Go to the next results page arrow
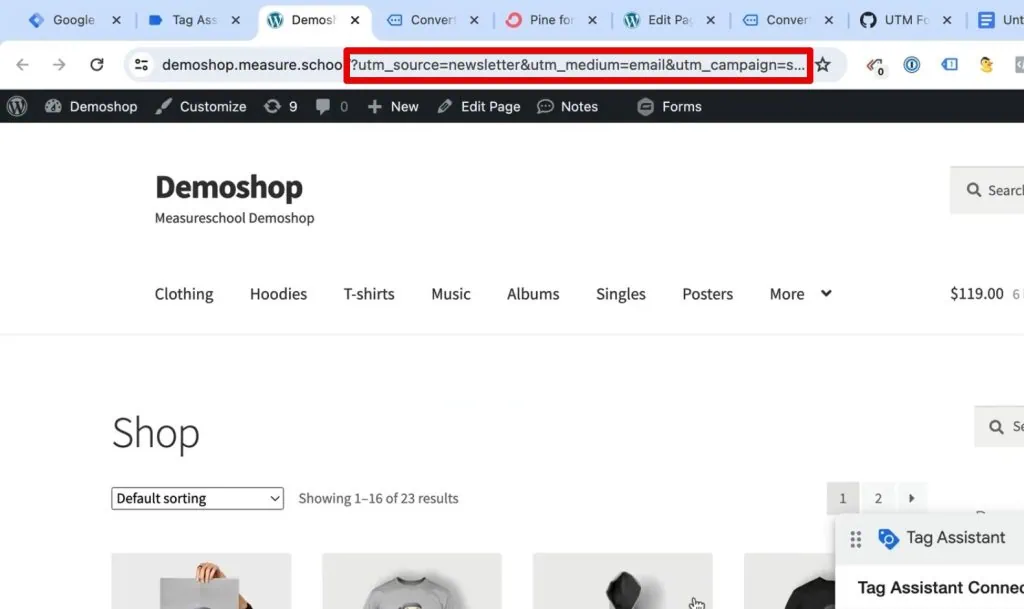The height and width of the screenshot is (609, 1024). coord(911,497)
